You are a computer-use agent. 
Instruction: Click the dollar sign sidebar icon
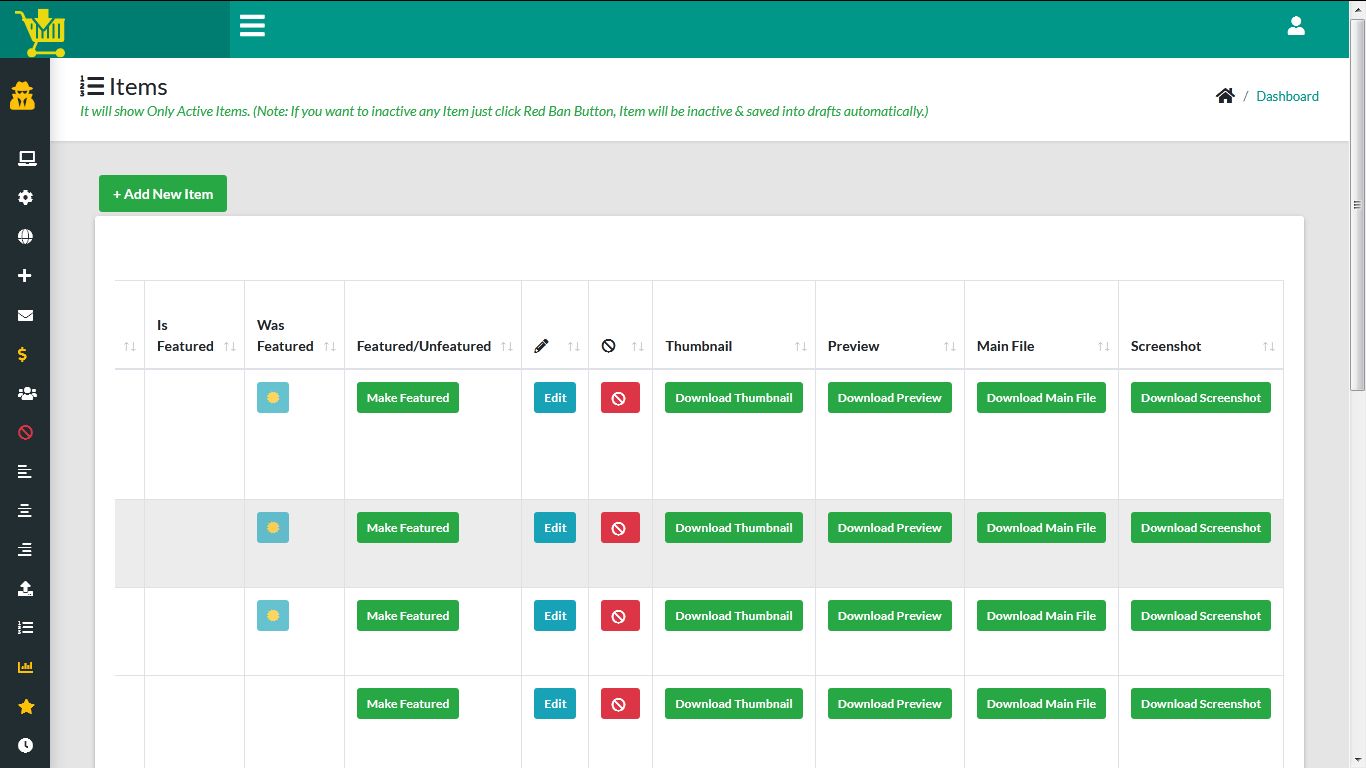tap(23, 355)
